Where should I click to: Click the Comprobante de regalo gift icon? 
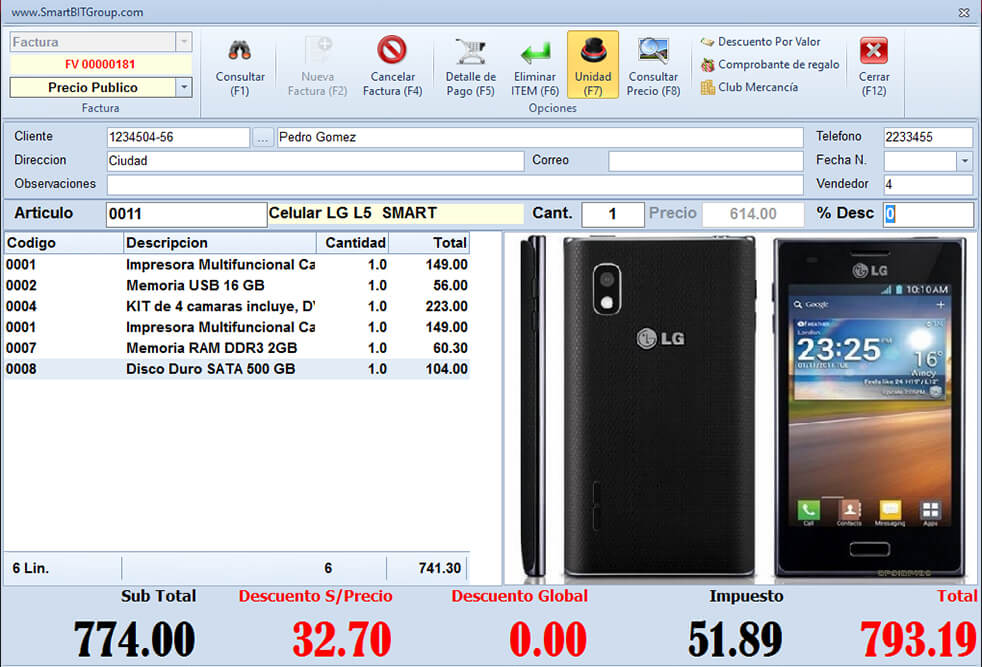point(707,65)
